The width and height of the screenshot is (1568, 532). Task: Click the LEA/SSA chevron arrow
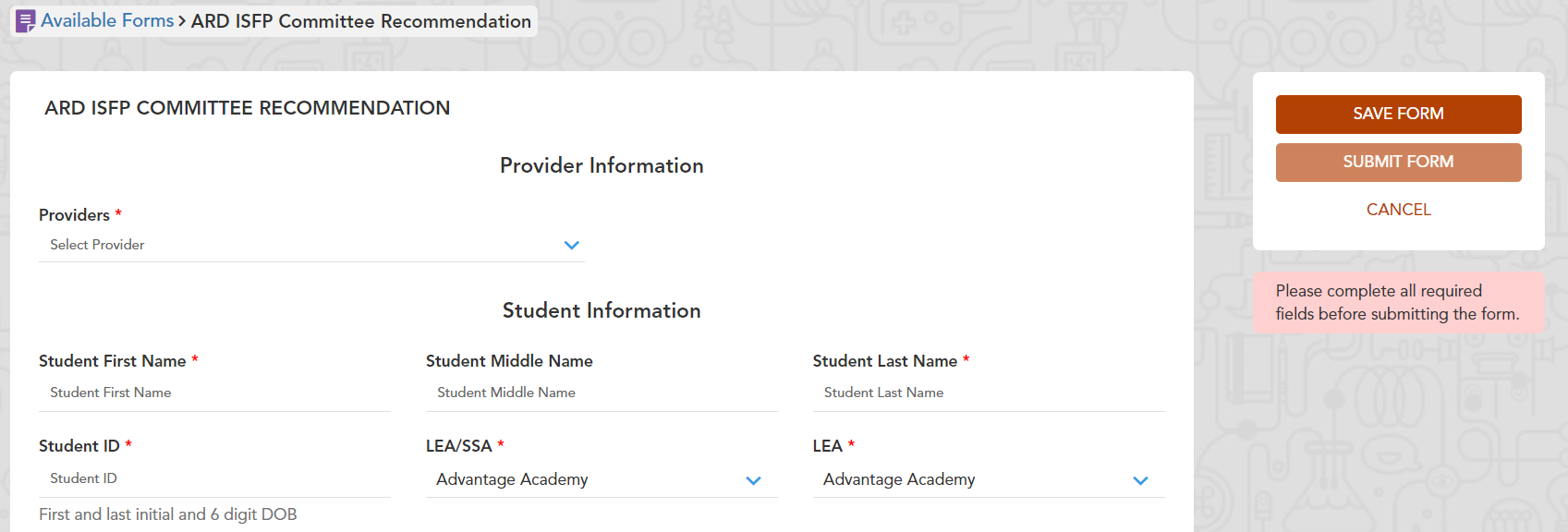[x=753, y=480]
